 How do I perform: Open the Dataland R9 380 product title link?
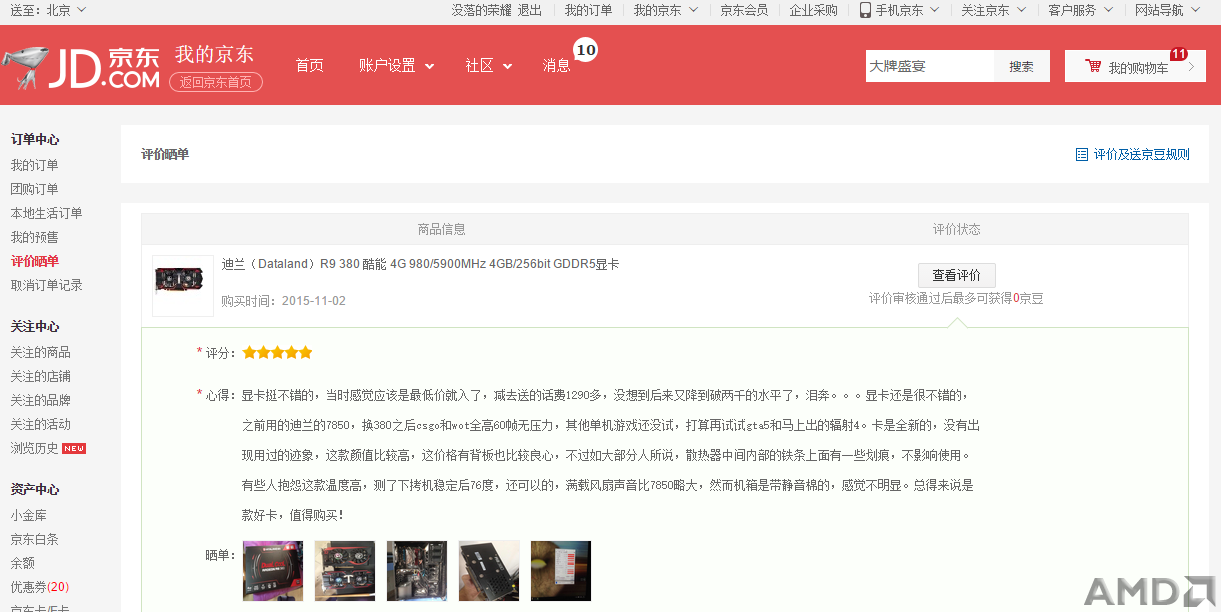[420, 265]
